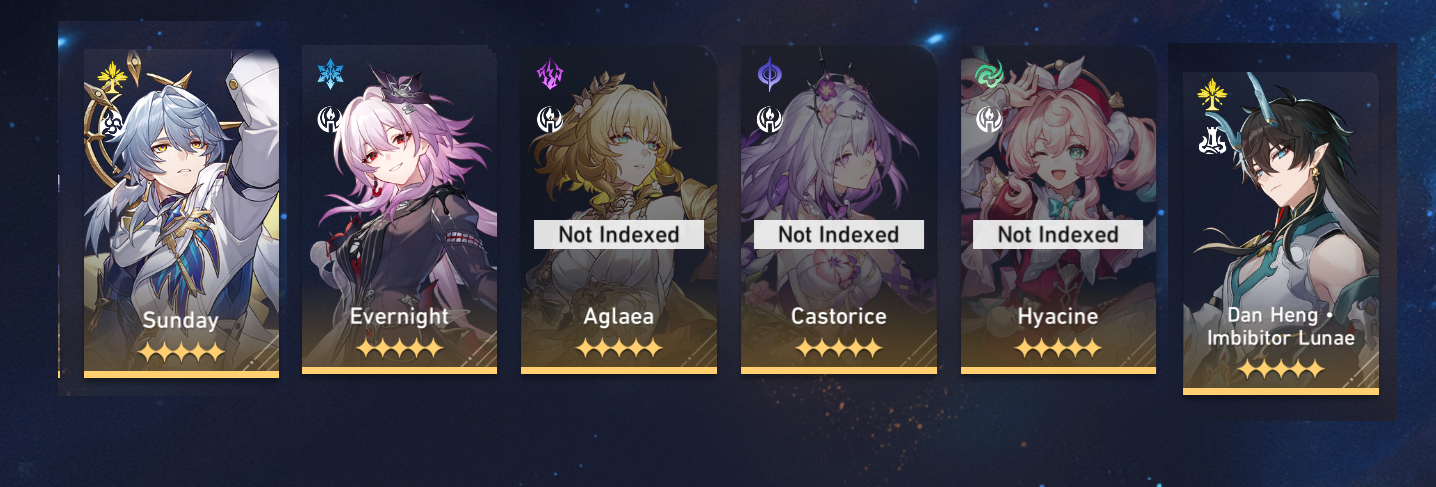Select the Dan Heng Imbibitor Lunae card
The image size is (1436, 487).
(x=1281, y=233)
